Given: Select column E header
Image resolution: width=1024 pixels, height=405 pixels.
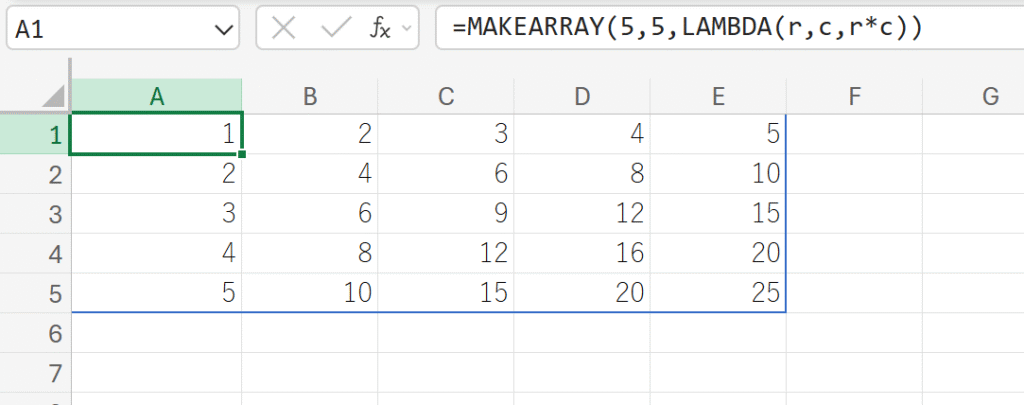Looking at the screenshot, I should [x=717, y=96].
